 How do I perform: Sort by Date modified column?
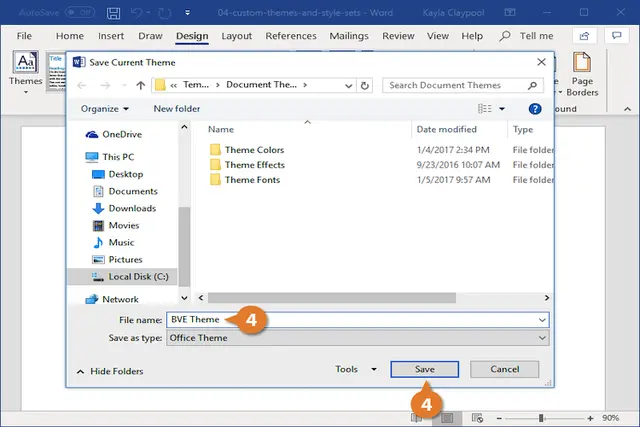447,130
